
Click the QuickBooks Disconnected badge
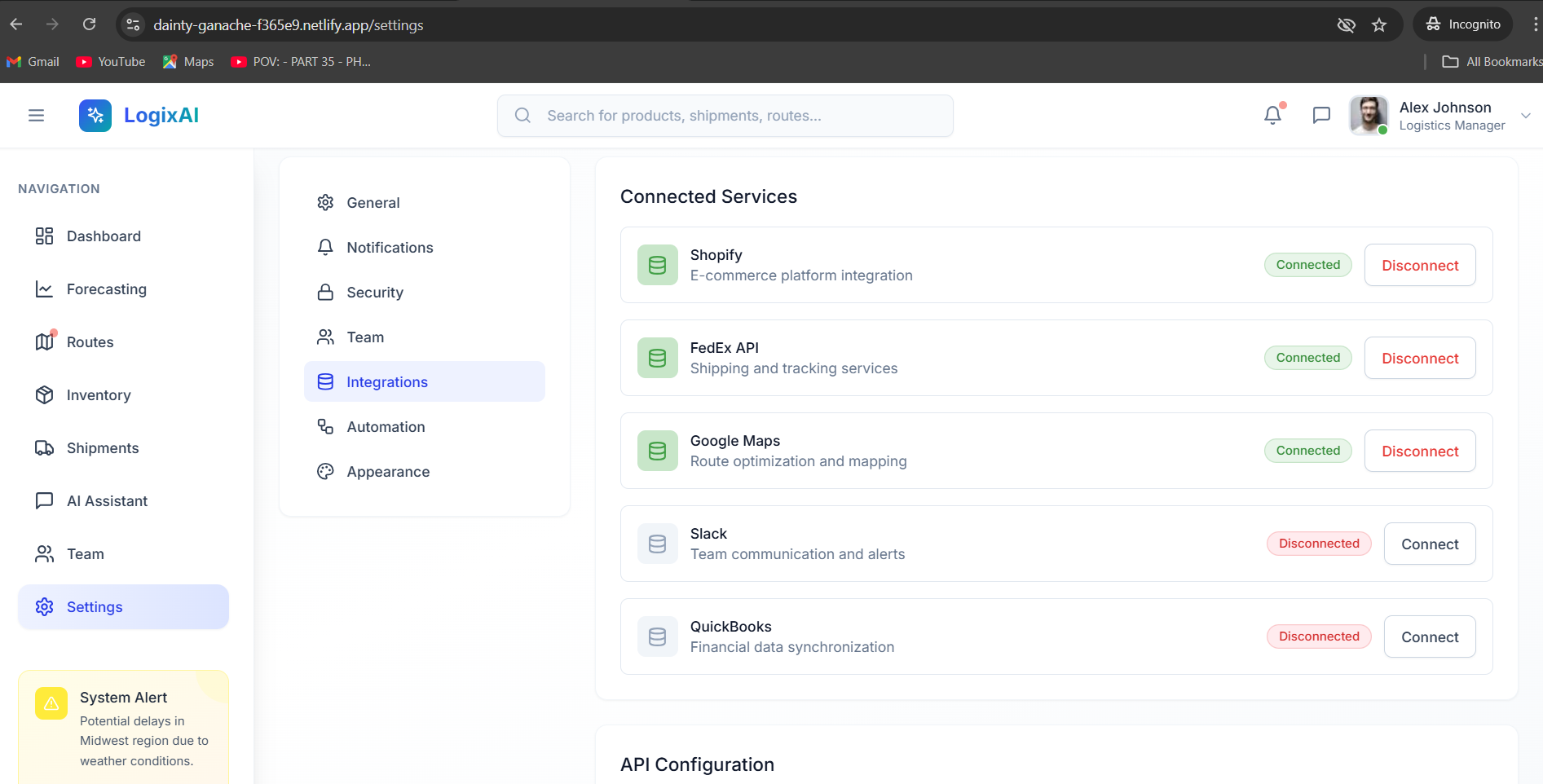click(x=1319, y=636)
